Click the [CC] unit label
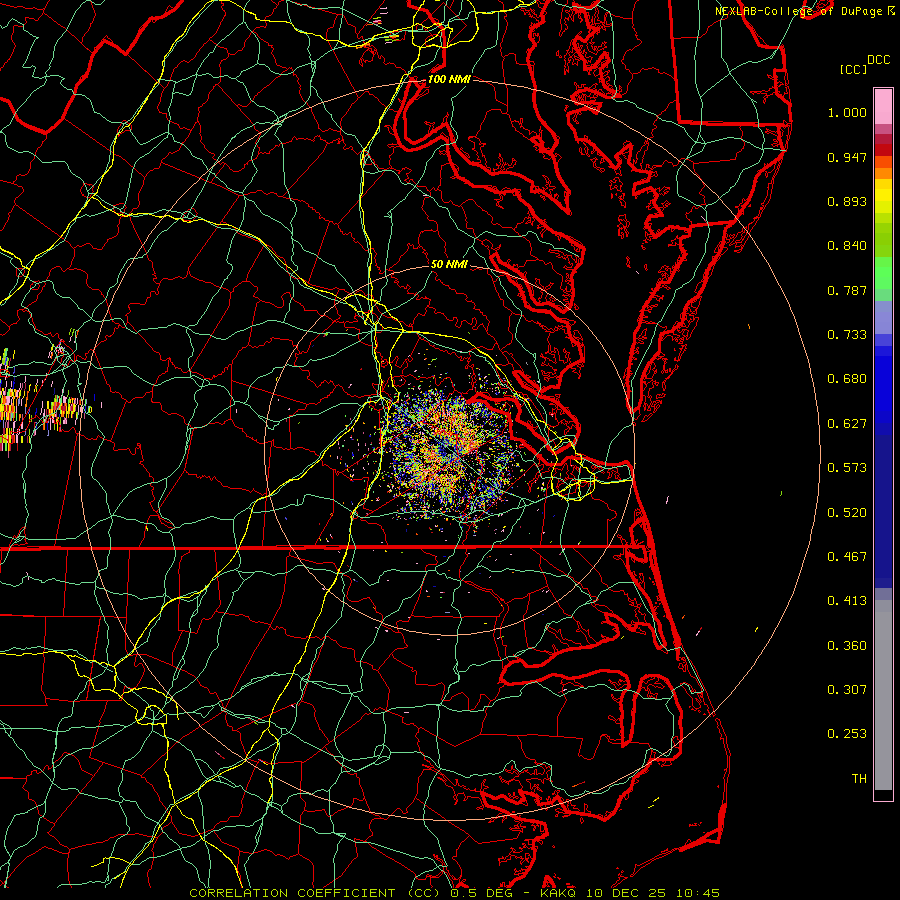The height and width of the screenshot is (900, 900). point(853,69)
